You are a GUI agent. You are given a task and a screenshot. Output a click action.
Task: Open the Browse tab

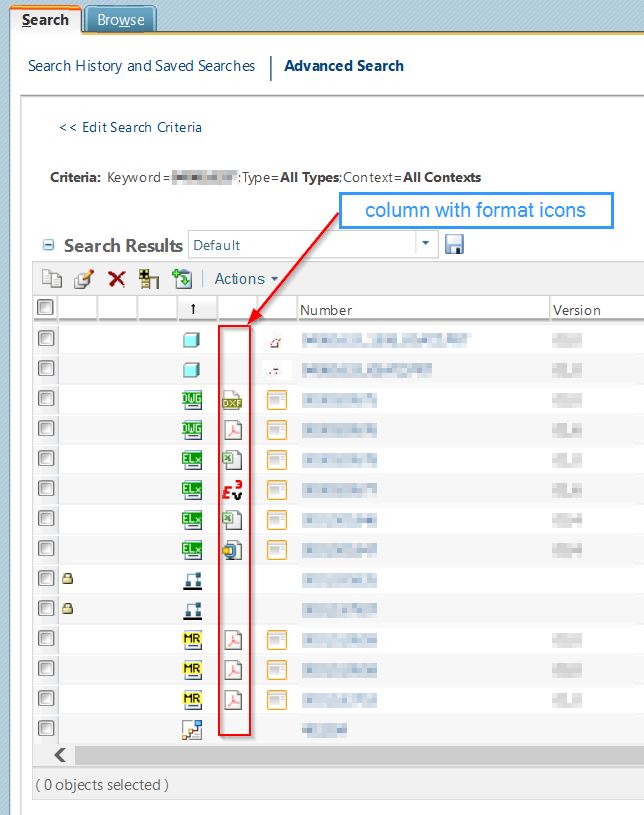point(121,20)
